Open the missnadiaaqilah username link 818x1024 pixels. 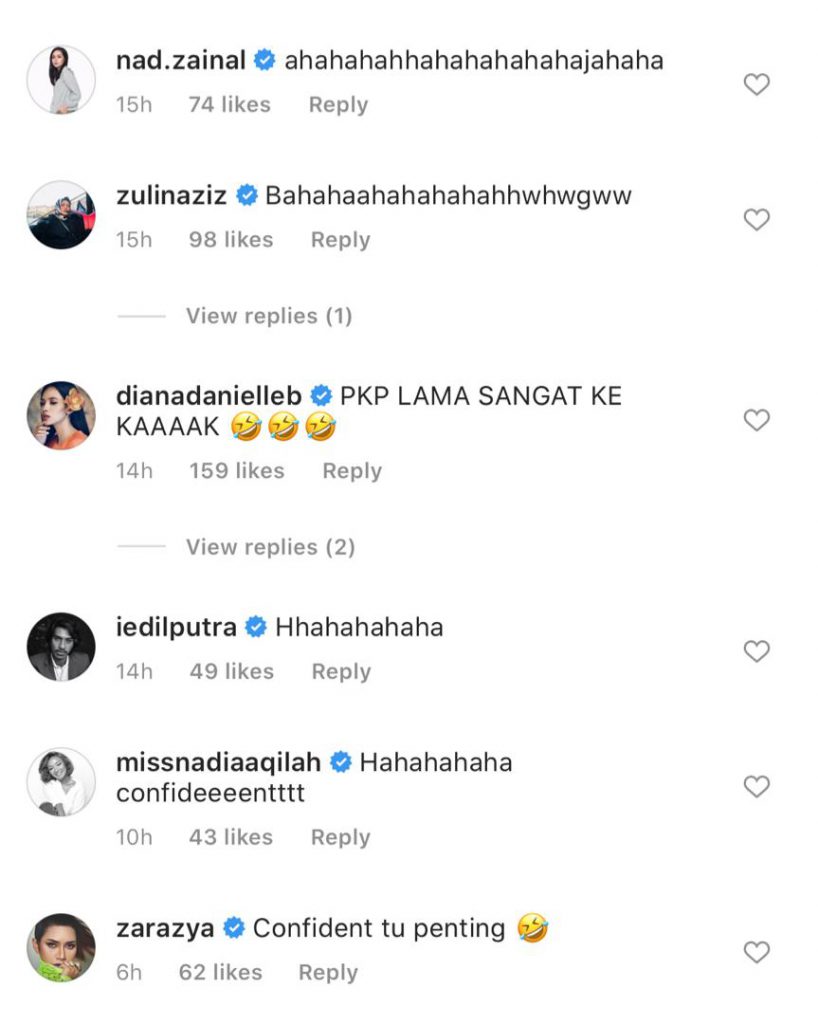(x=218, y=762)
